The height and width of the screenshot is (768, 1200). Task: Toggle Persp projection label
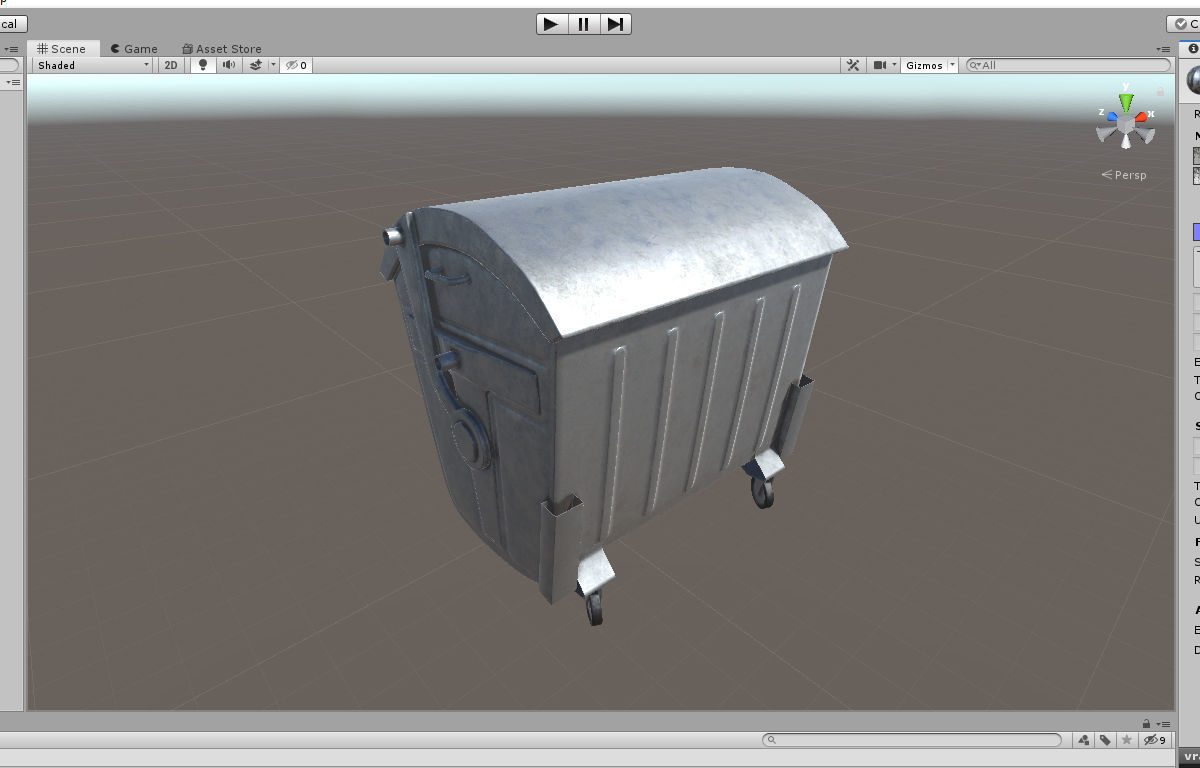[x=1124, y=175]
